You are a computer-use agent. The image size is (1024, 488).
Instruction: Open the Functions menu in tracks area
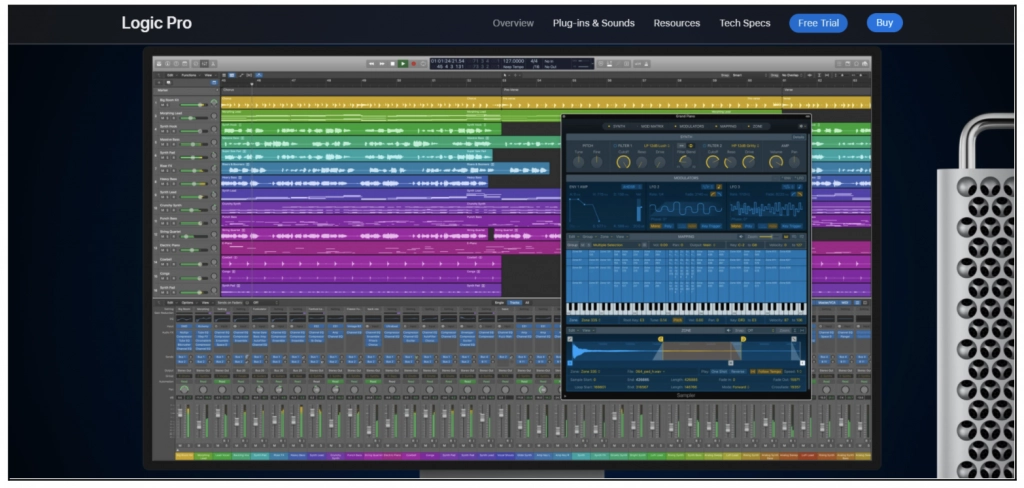coord(188,75)
